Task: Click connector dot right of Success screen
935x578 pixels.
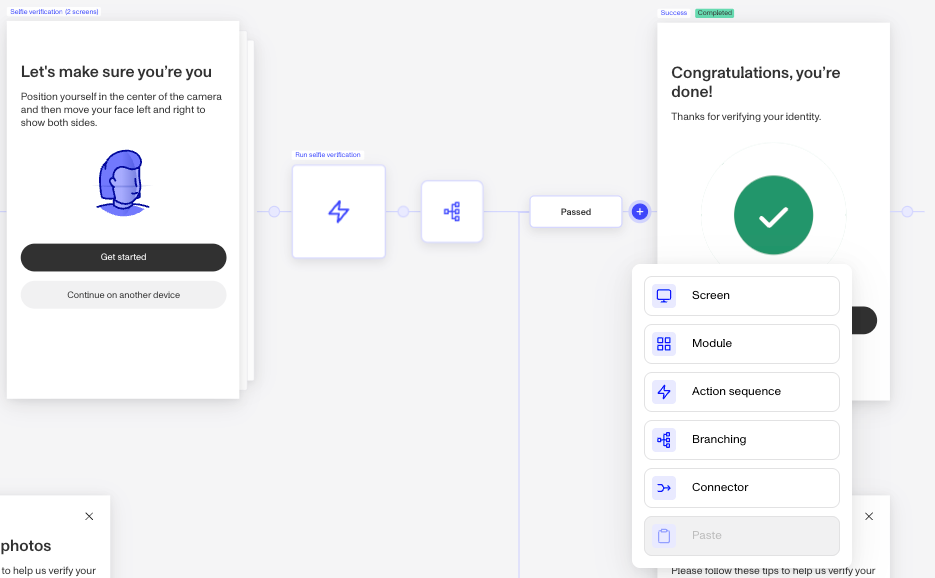Action: click(x=908, y=212)
